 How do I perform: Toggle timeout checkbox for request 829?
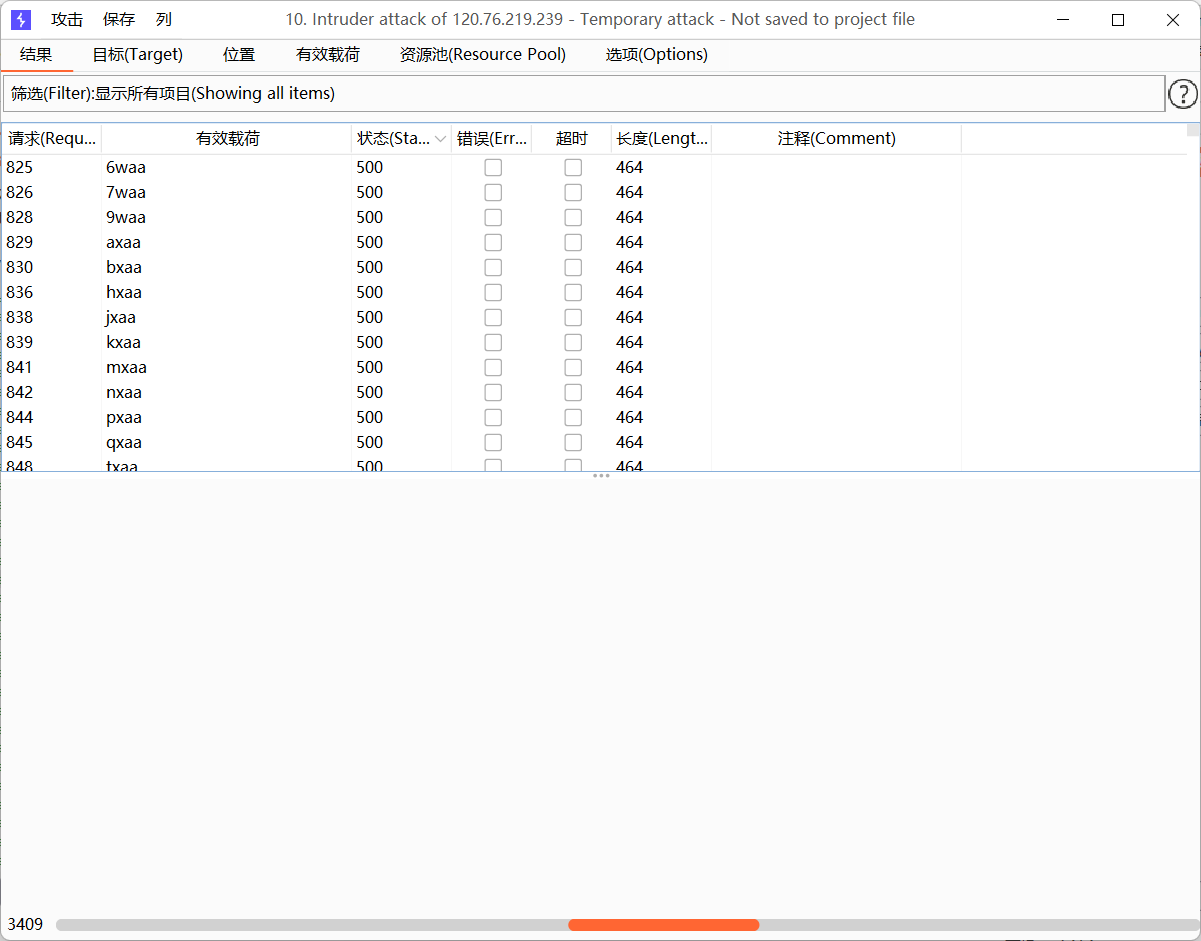[573, 243]
